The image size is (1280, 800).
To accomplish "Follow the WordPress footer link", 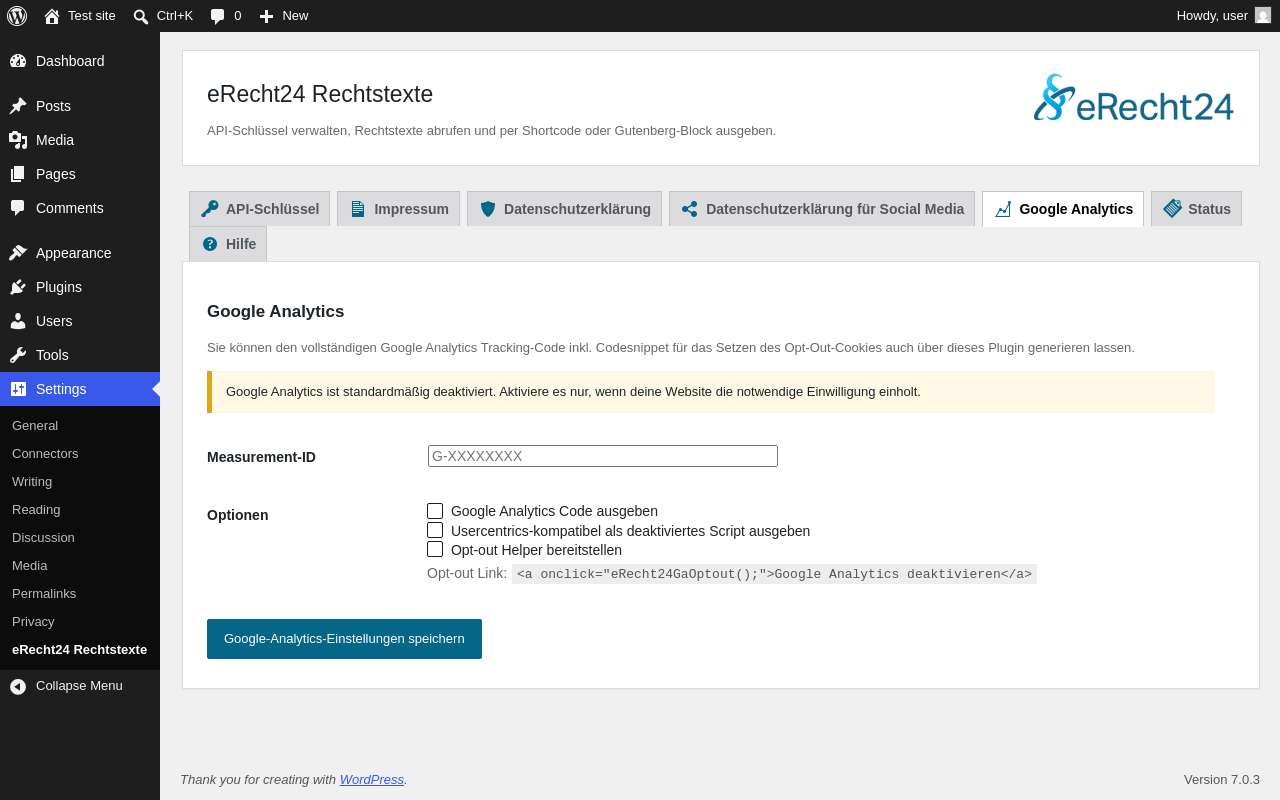I will click(x=372, y=779).
